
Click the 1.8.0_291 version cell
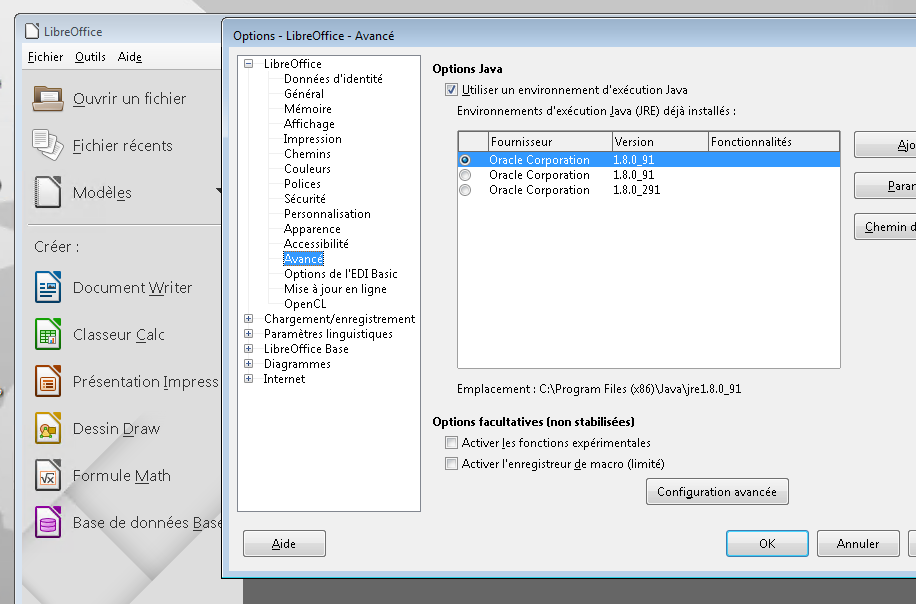click(637, 190)
